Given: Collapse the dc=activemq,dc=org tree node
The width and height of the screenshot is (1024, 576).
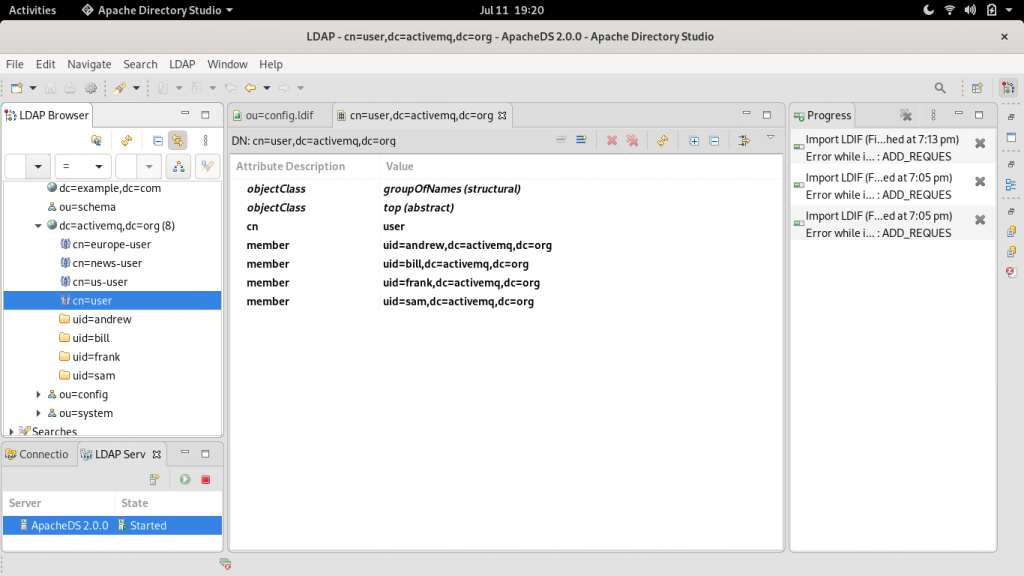Looking at the screenshot, I should tap(39, 226).
